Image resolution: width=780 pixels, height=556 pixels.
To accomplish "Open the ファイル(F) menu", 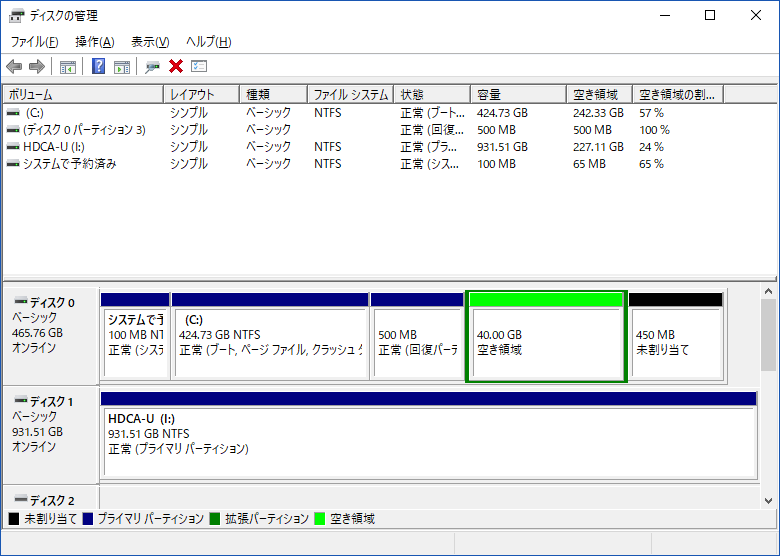I will pyautogui.click(x=34, y=42).
